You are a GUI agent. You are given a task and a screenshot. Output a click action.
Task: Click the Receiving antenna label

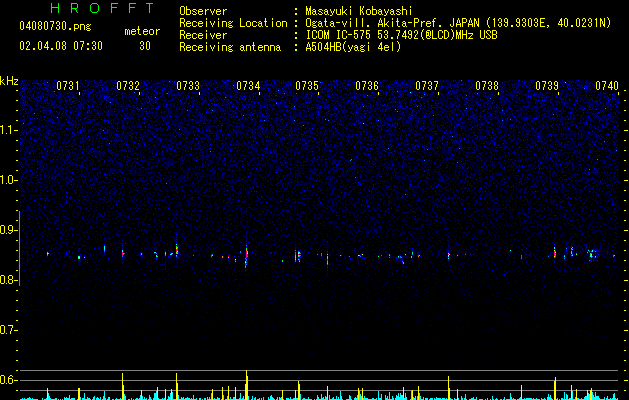pyautogui.click(x=230, y=47)
